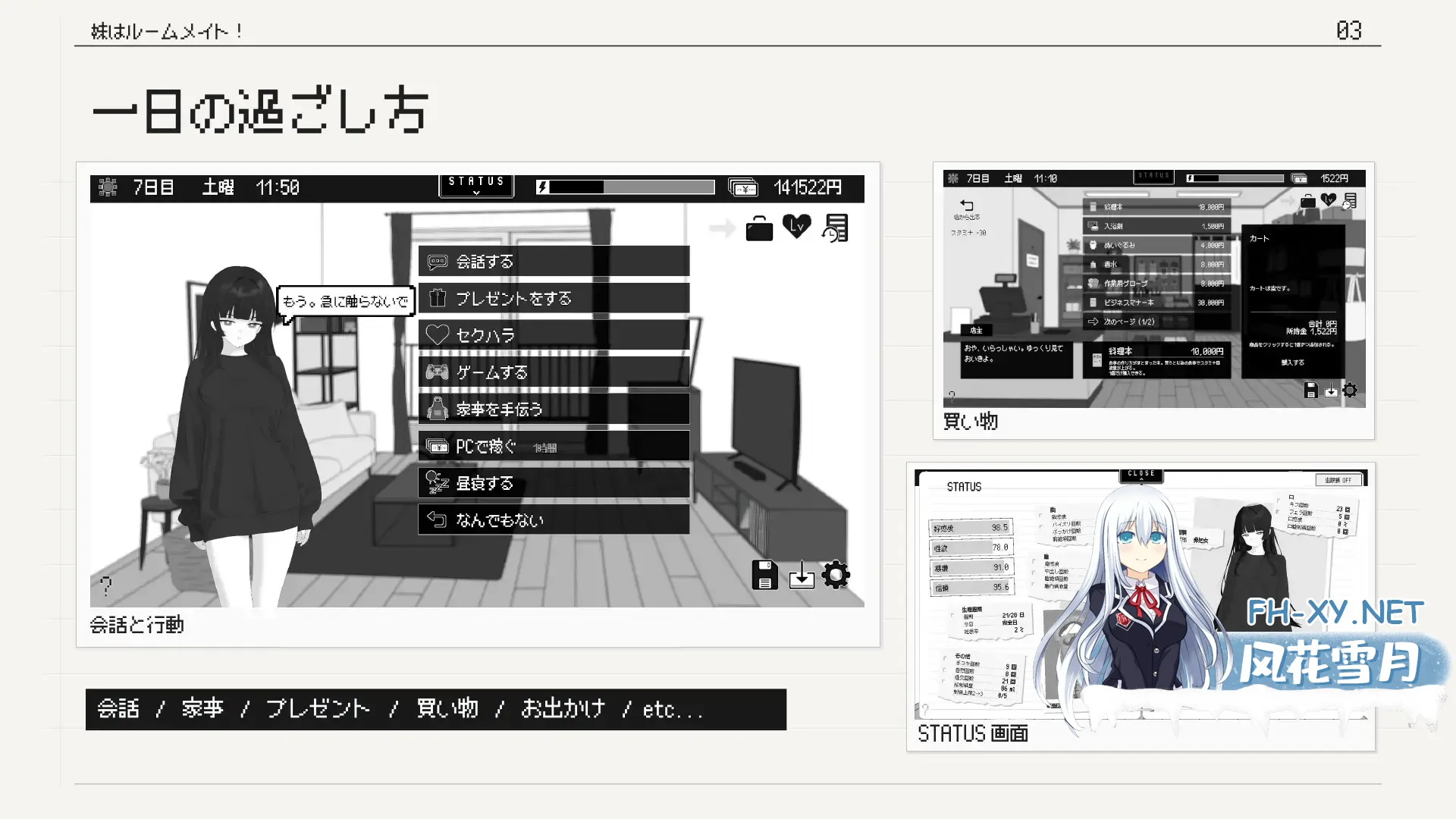Open settings gear in main scene
Viewport: 1456px width, 819px height.
click(x=836, y=574)
